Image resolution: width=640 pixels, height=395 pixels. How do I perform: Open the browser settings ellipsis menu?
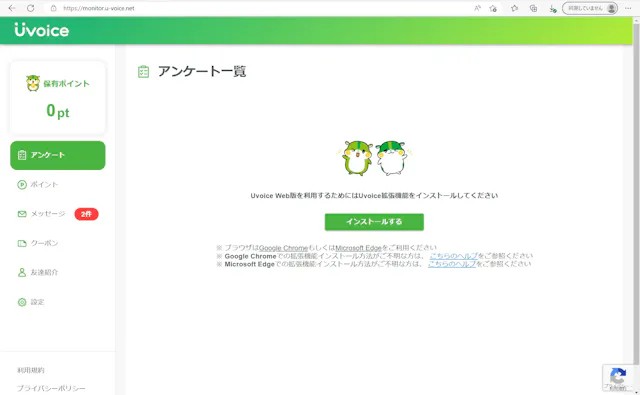[x=628, y=8]
